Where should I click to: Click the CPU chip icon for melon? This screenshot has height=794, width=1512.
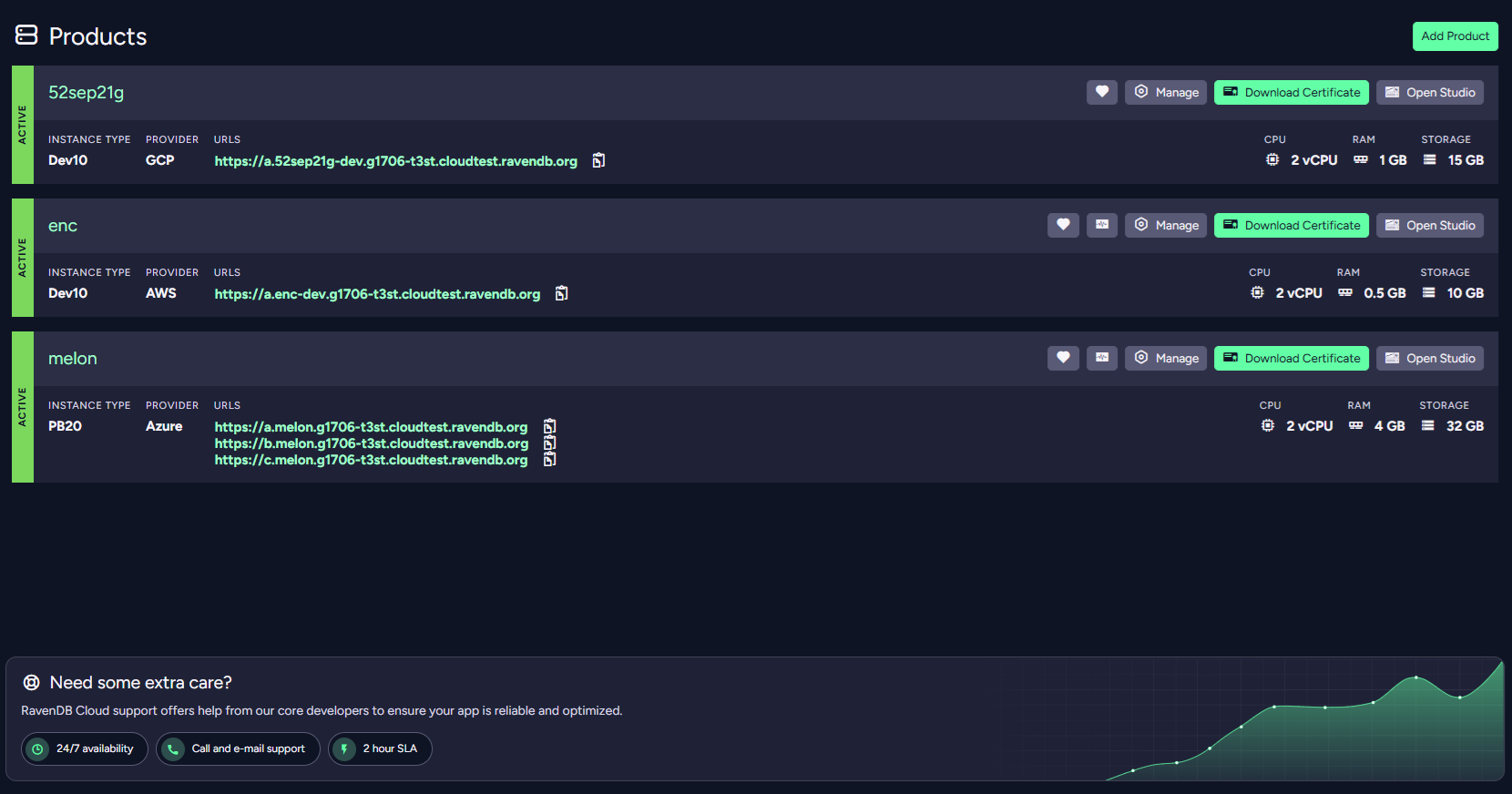click(x=1268, y=425)
